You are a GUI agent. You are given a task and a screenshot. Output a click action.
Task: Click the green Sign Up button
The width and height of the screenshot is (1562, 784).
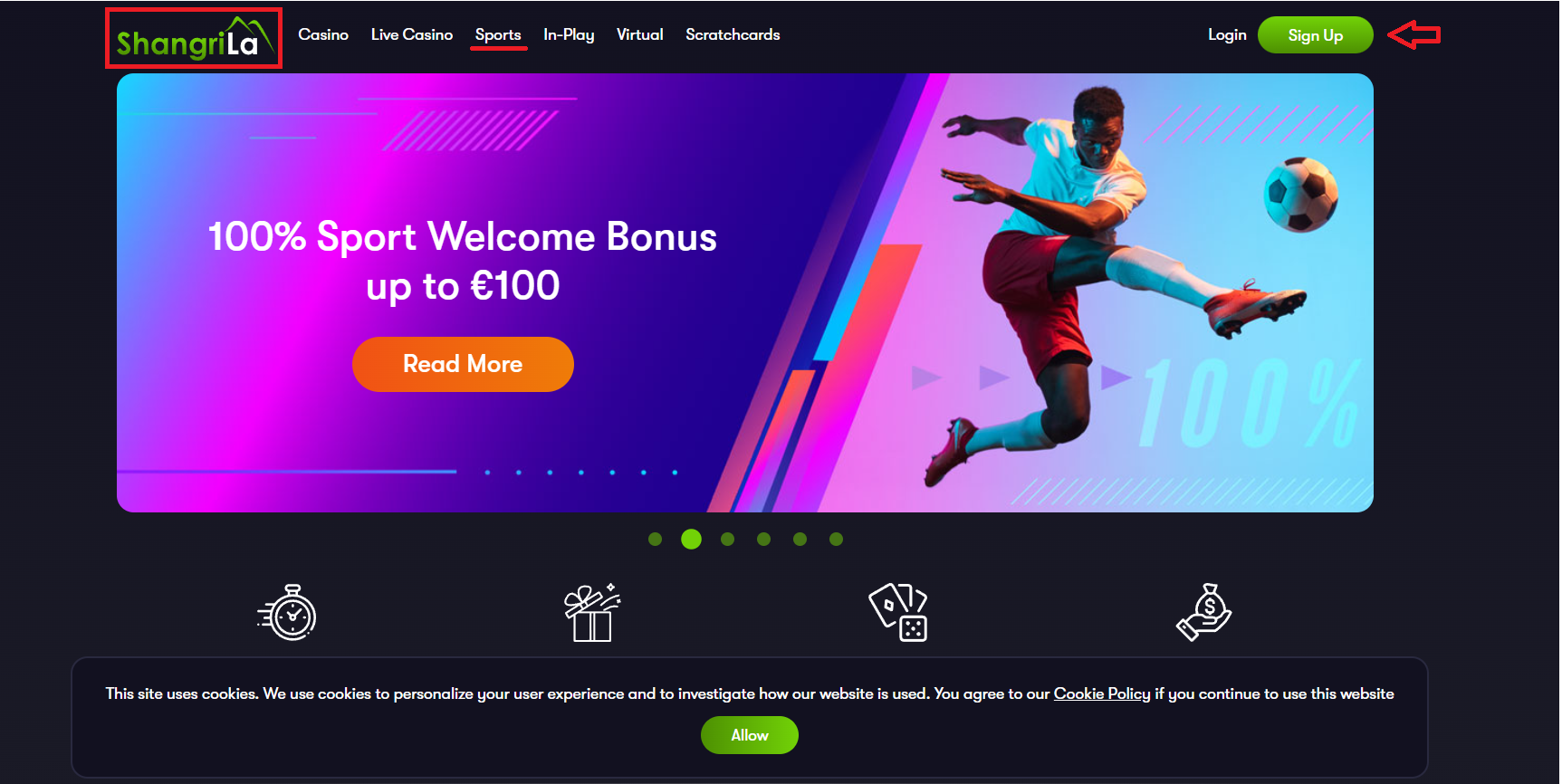click(1316, 35)
